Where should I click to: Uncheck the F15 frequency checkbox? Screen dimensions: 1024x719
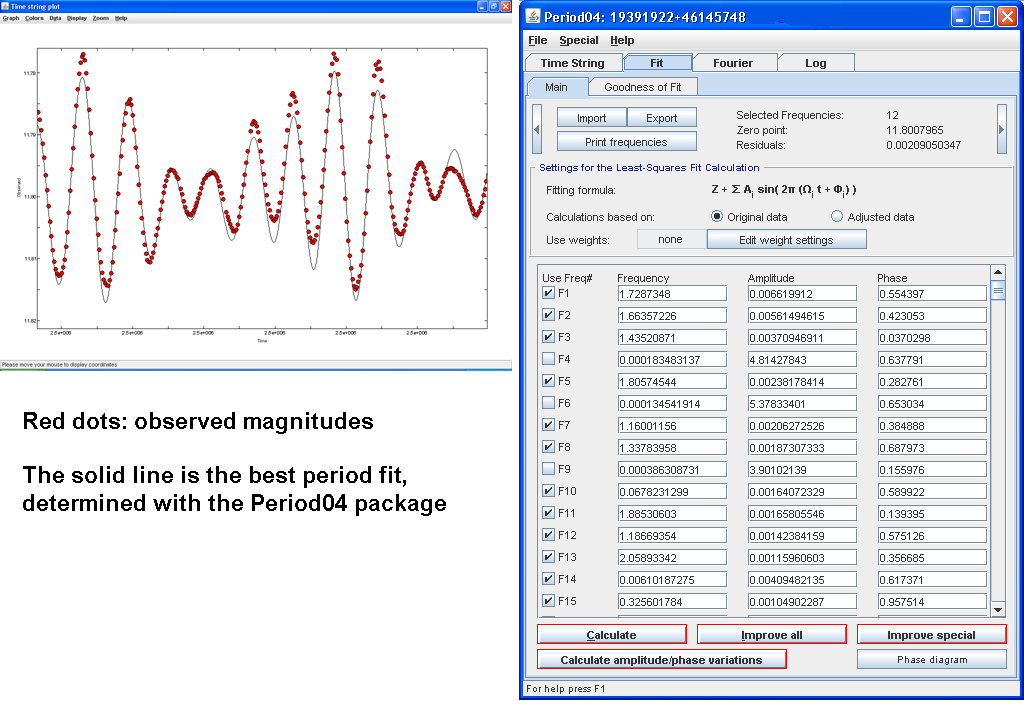(x=549, y=601)
